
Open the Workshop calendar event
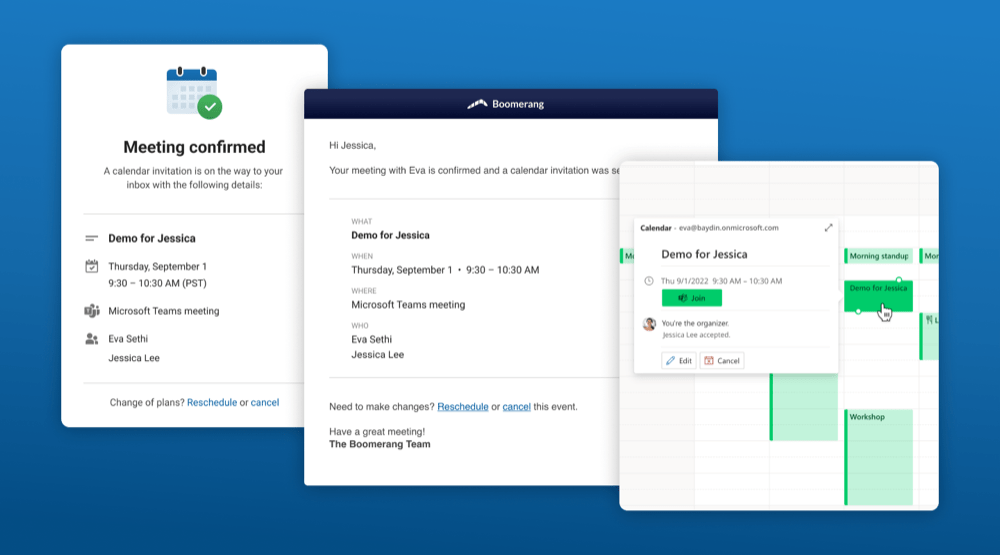tap(878, 457)
